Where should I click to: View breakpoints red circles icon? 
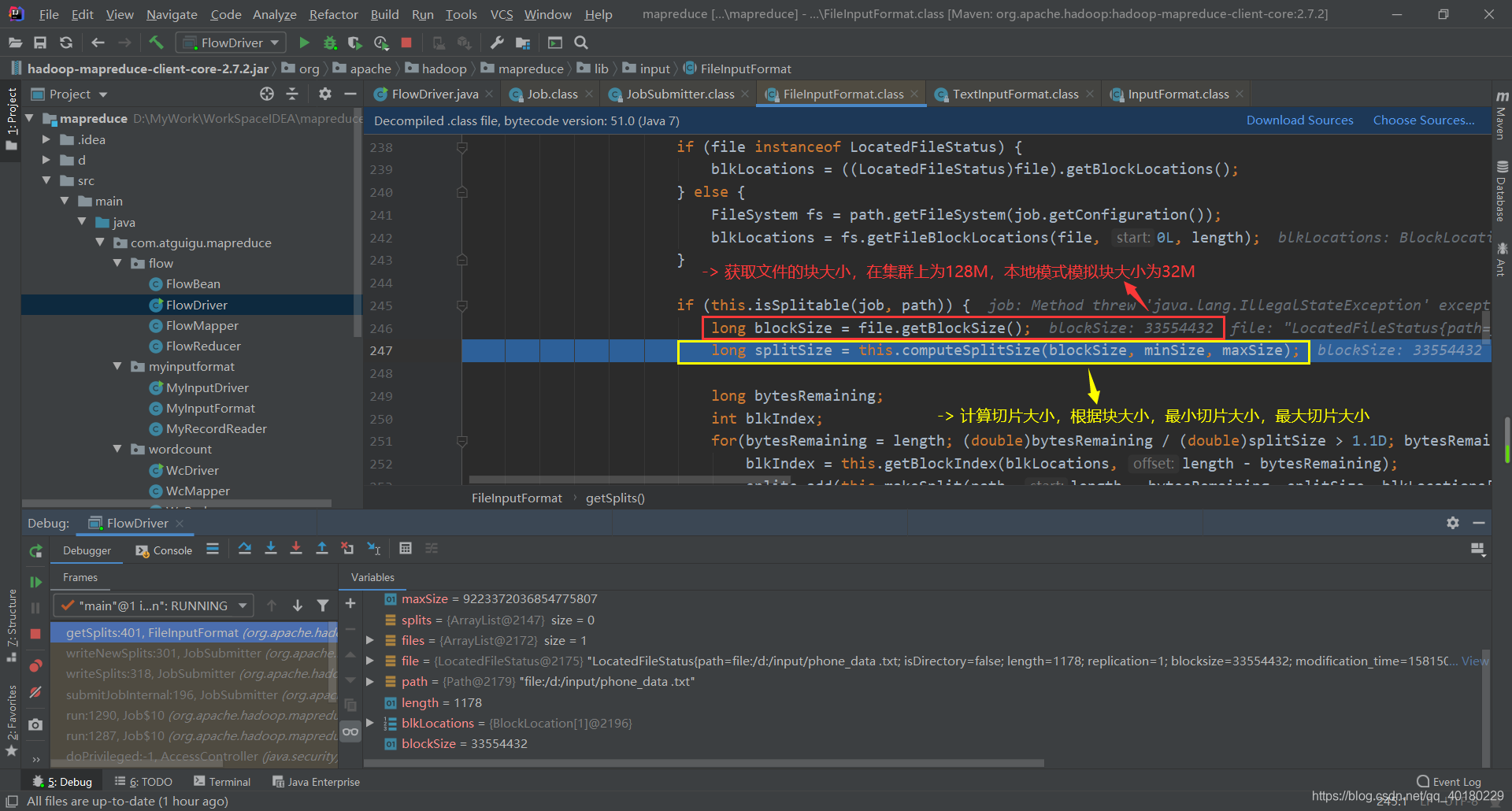35,666
